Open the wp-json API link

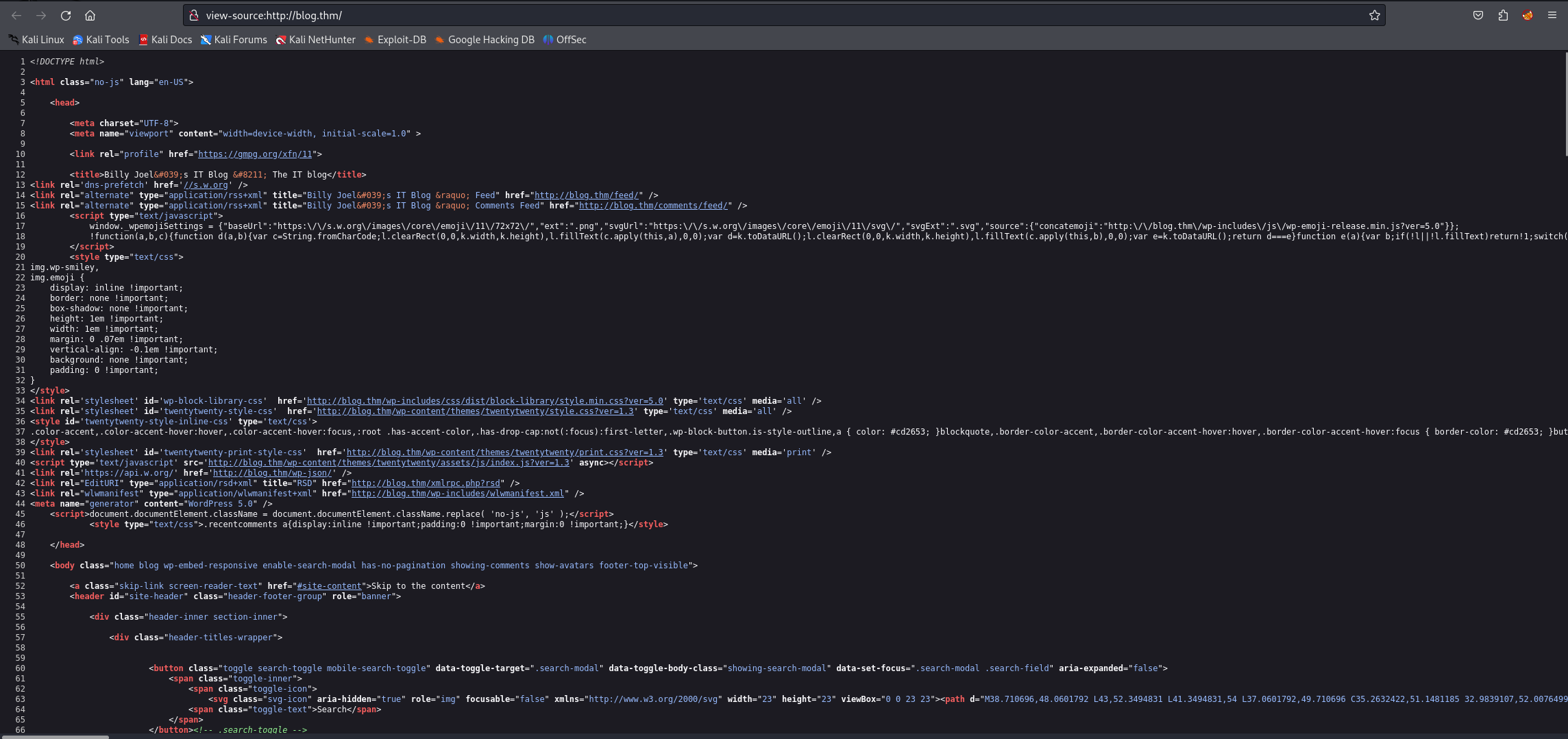coord(273,473)
